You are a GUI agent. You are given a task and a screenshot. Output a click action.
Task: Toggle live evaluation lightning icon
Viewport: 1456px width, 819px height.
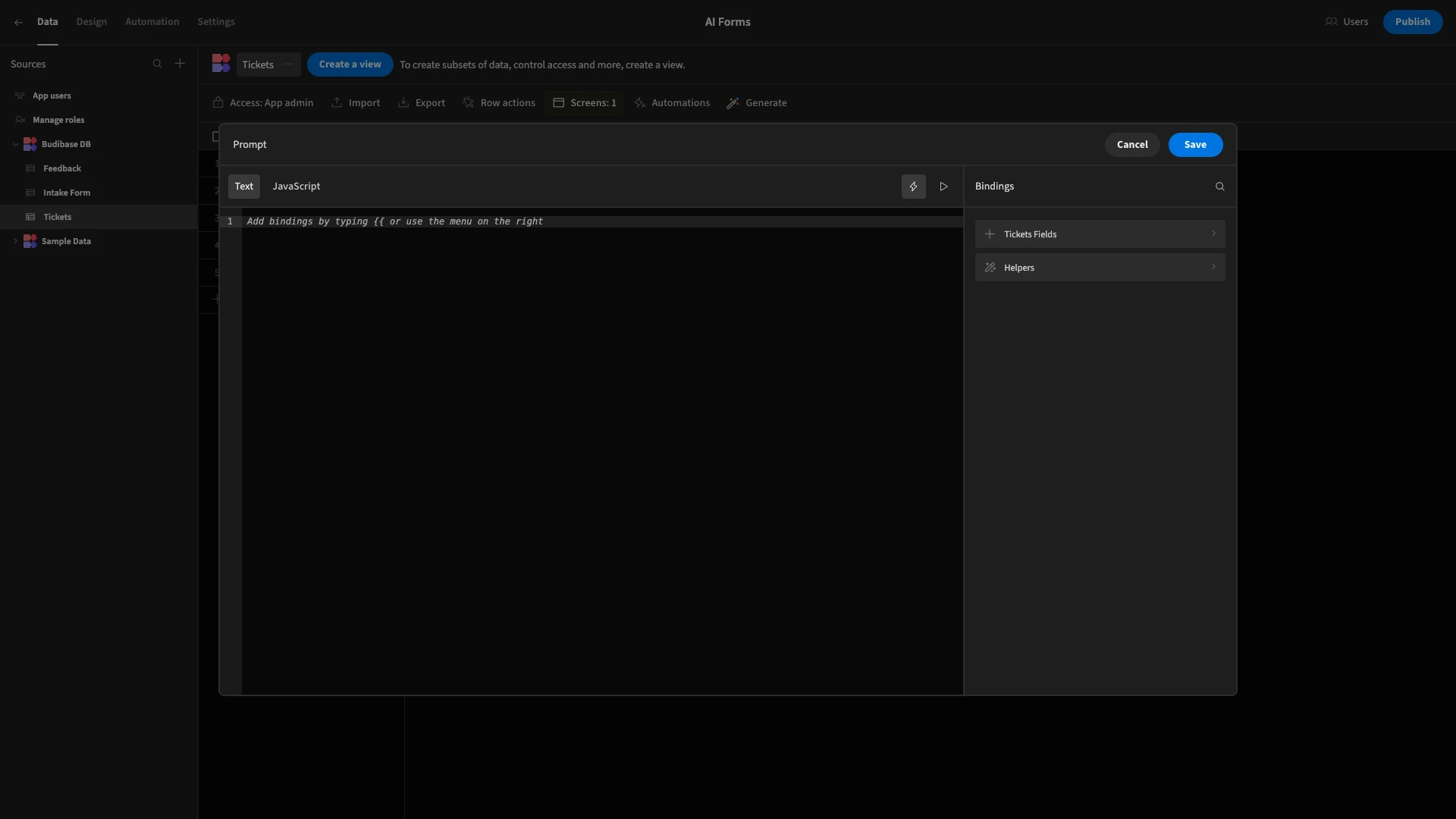(x=914, y=187)
